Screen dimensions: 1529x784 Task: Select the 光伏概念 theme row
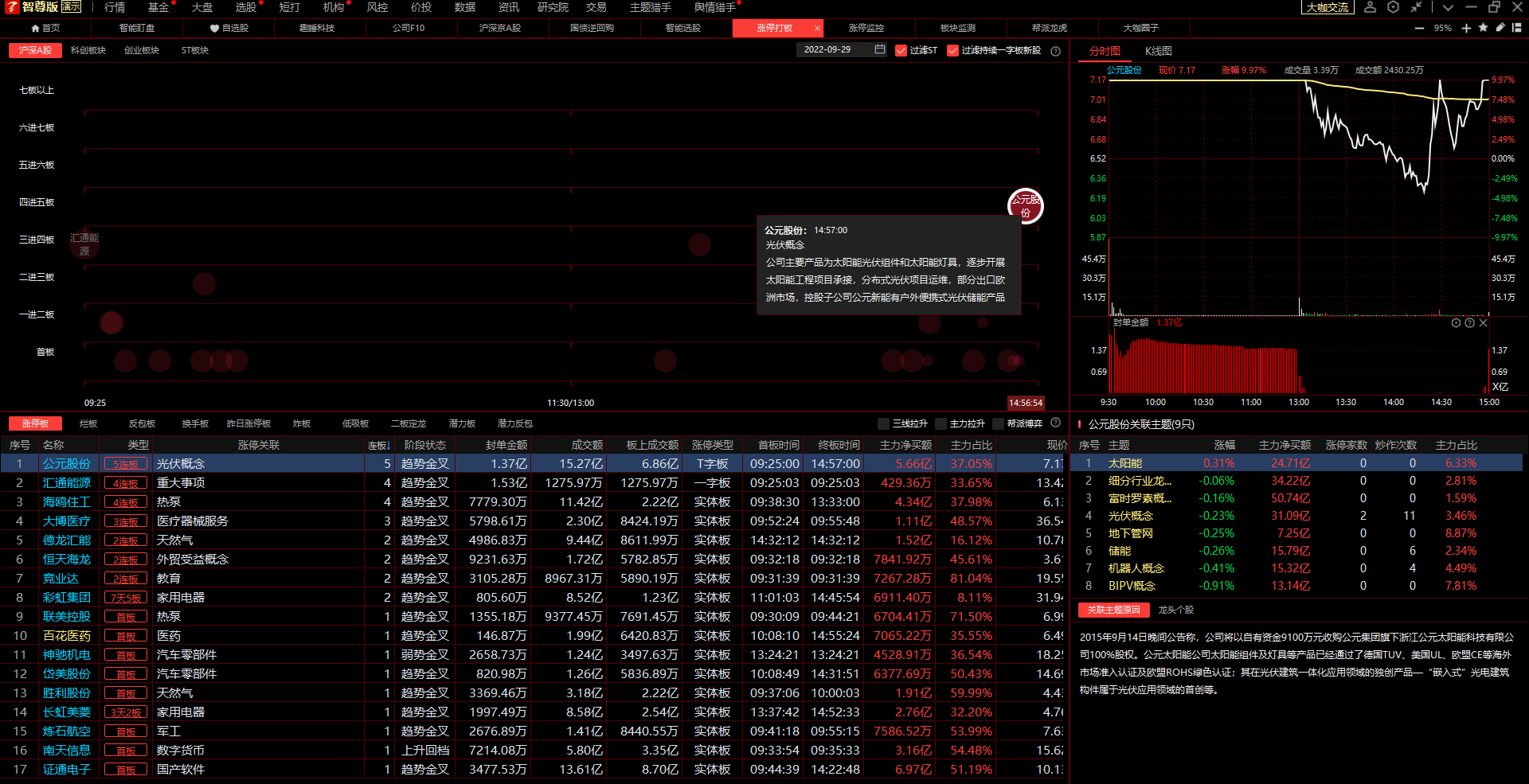1297,516
